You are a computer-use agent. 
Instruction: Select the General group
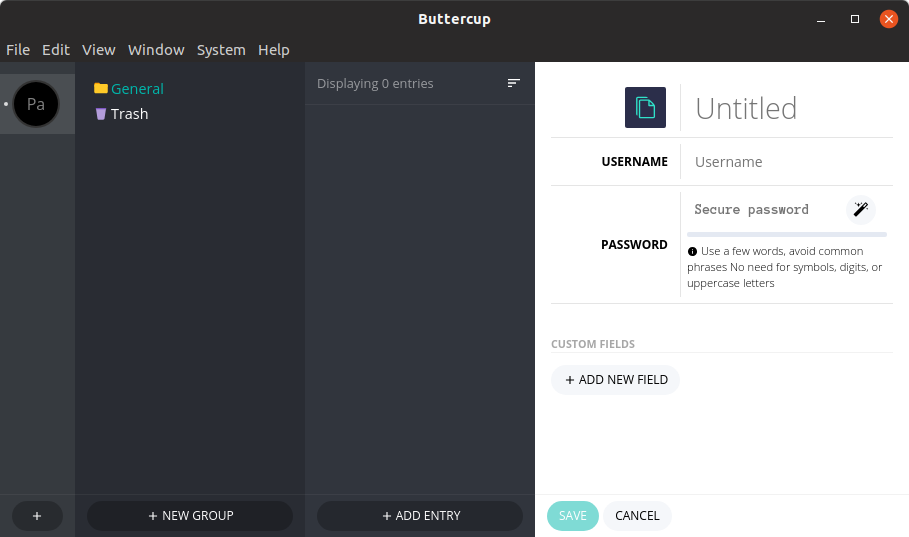pyautogui.click(x=137, y=89)
